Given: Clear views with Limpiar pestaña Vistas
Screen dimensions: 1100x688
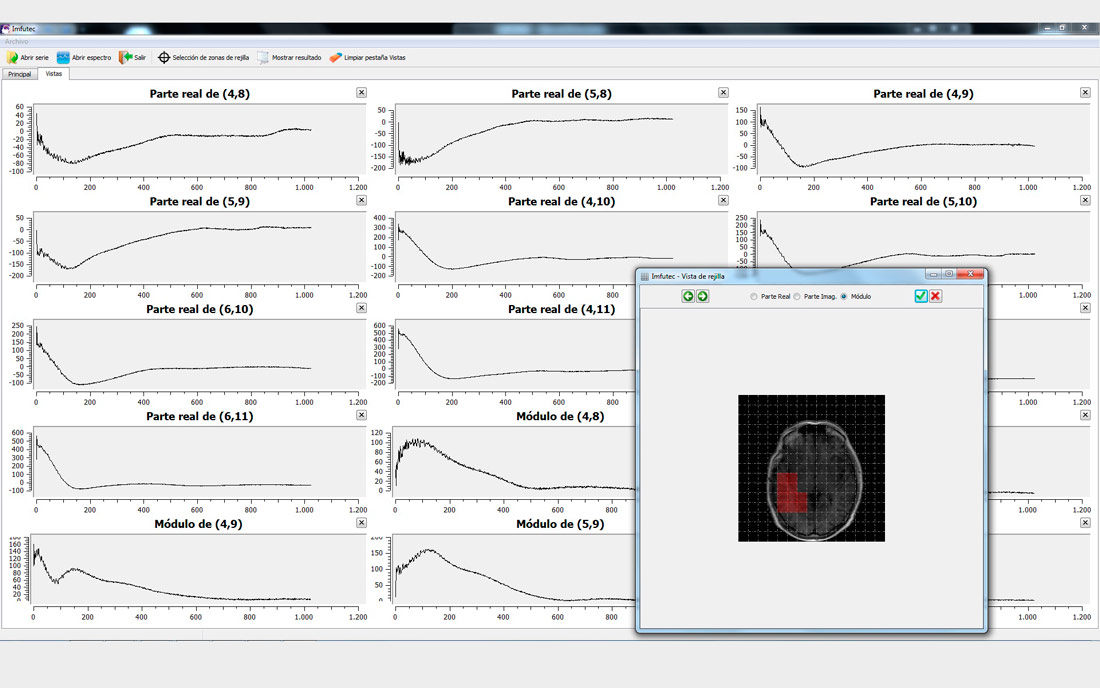Looking at the screenshot, I should [x=336, y=58].
